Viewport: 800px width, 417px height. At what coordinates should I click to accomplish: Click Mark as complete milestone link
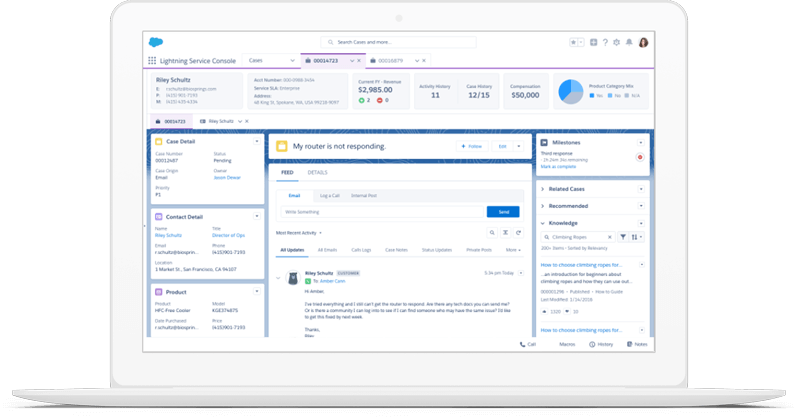click(x=556, y=166)
